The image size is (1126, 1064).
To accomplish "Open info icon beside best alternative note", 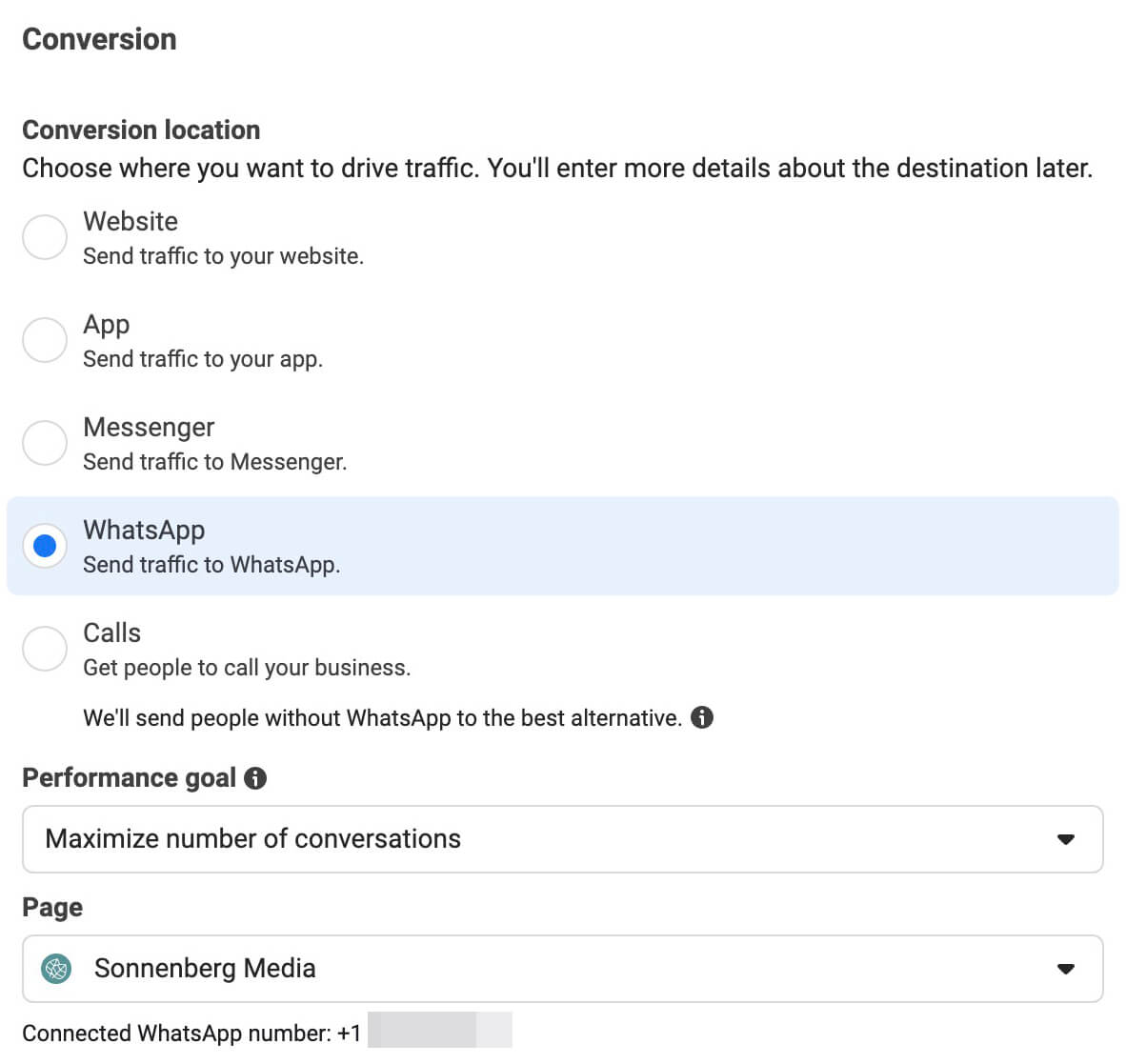I will [x=701, y=717].
